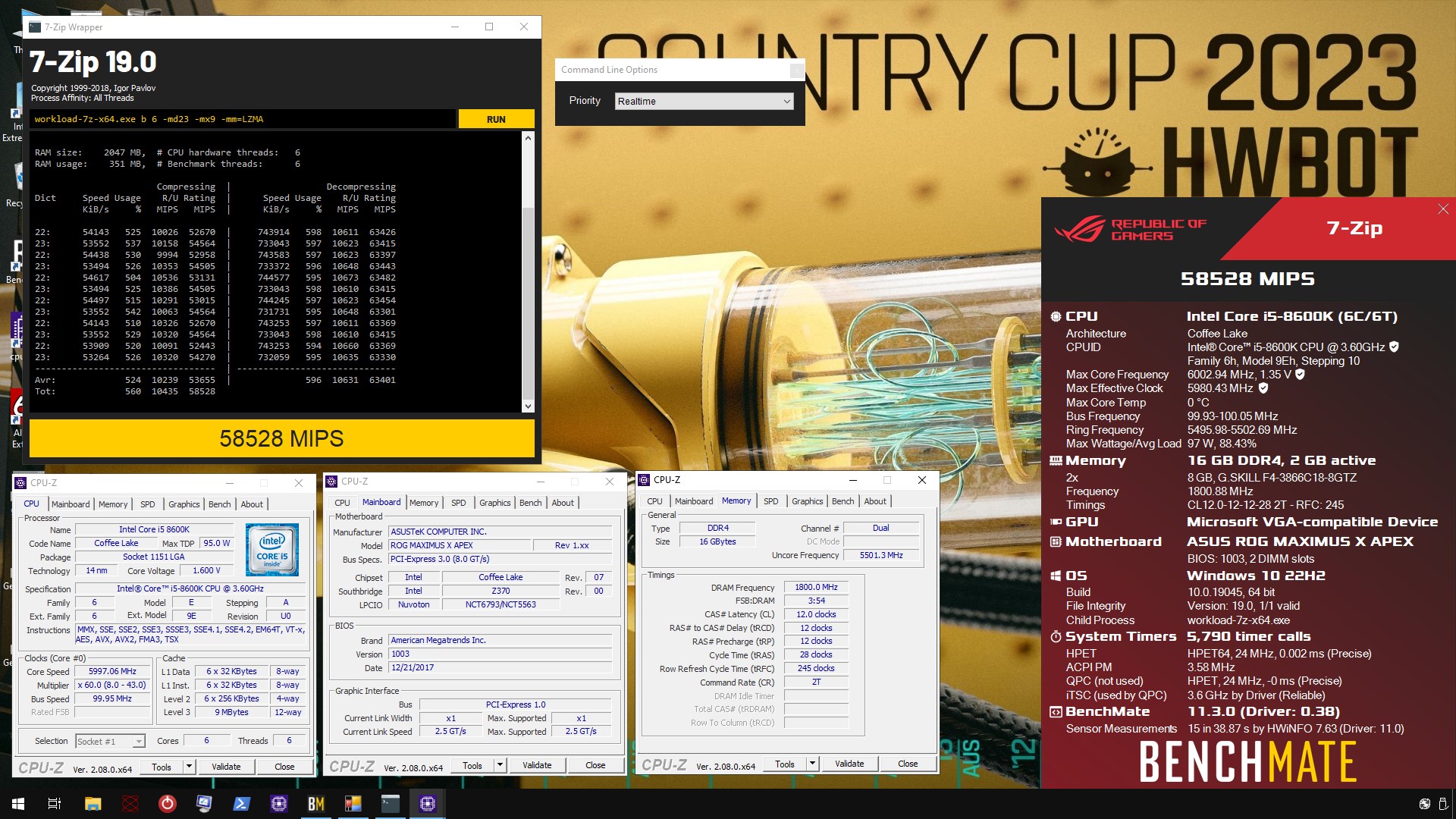The image size is (1456, 819).
Task: Click the highlighted CPU-Z taskbar icon
Action: (427, 804)
